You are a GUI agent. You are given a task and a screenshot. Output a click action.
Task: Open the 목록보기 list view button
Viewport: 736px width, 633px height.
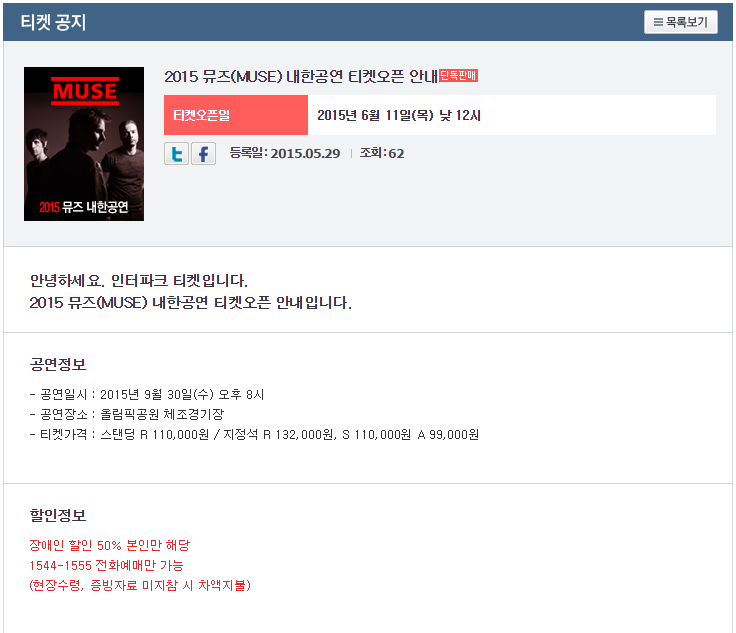(681, 22)
